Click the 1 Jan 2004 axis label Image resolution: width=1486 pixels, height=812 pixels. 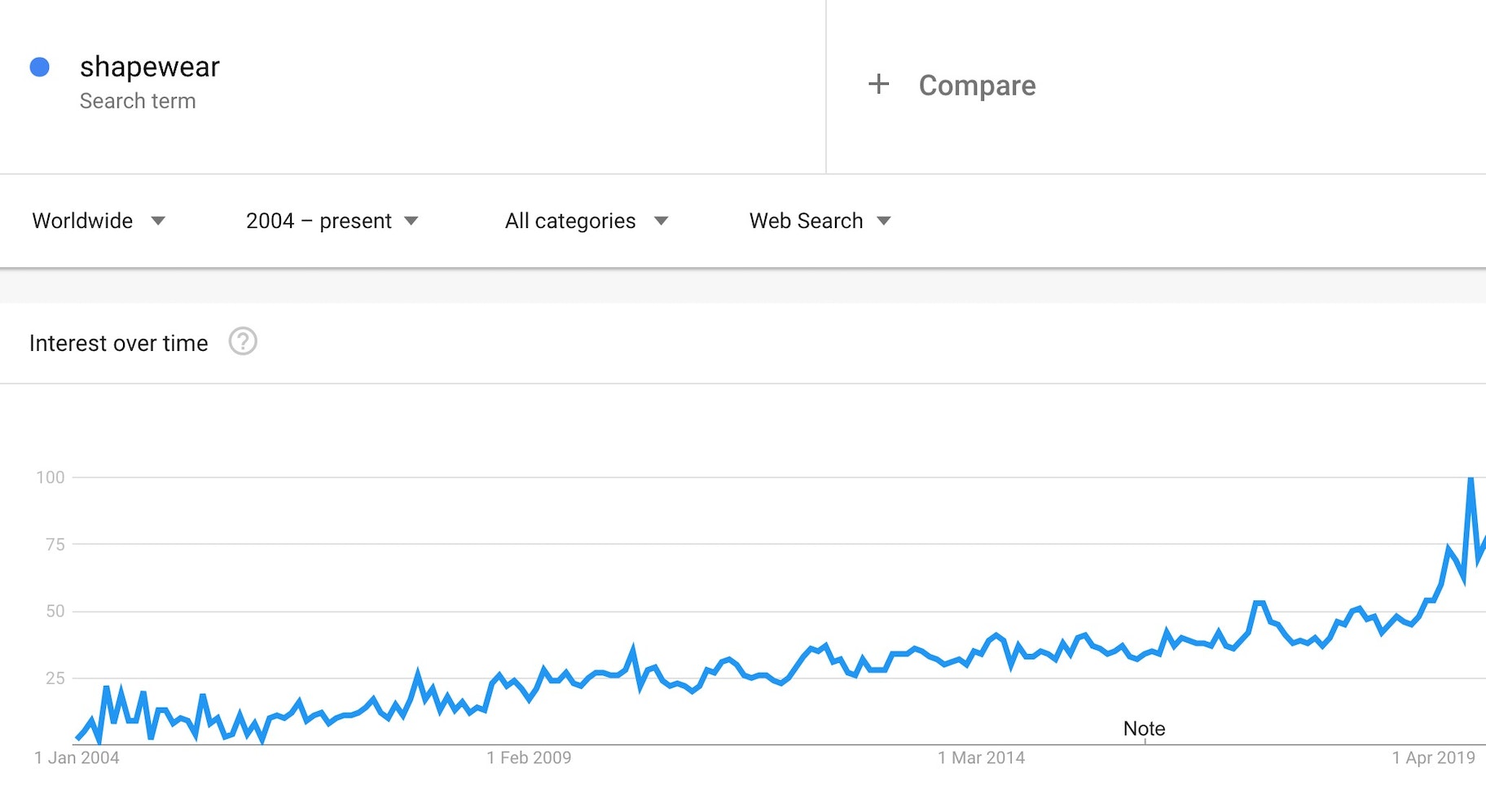[x=77, y=757]
